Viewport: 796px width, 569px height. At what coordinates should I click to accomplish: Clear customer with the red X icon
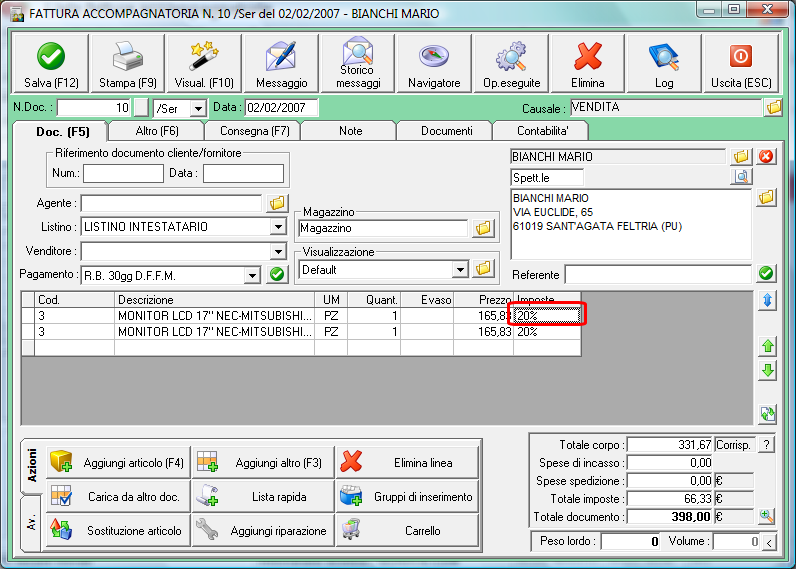coord(766,156)
